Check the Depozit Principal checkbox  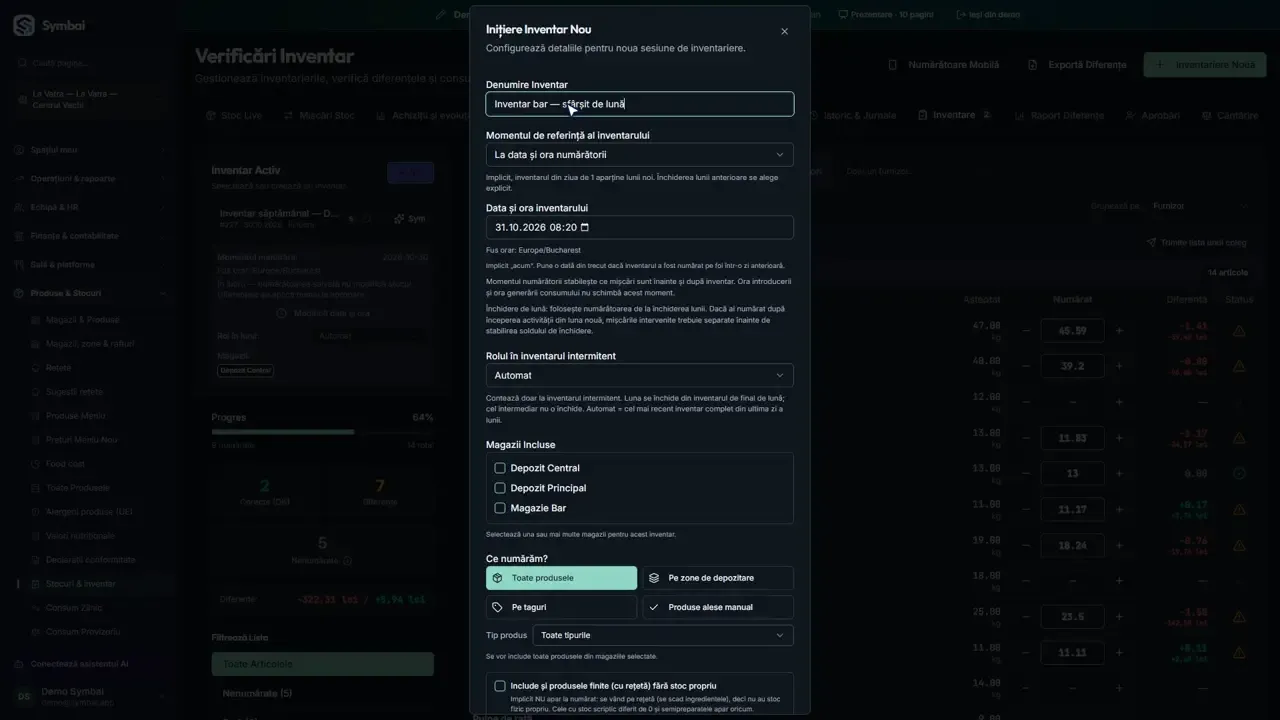tap(500, 488)
